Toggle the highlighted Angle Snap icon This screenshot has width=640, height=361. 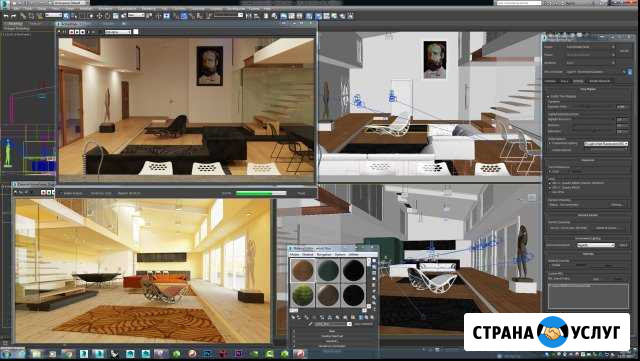(x=183, y=16)
